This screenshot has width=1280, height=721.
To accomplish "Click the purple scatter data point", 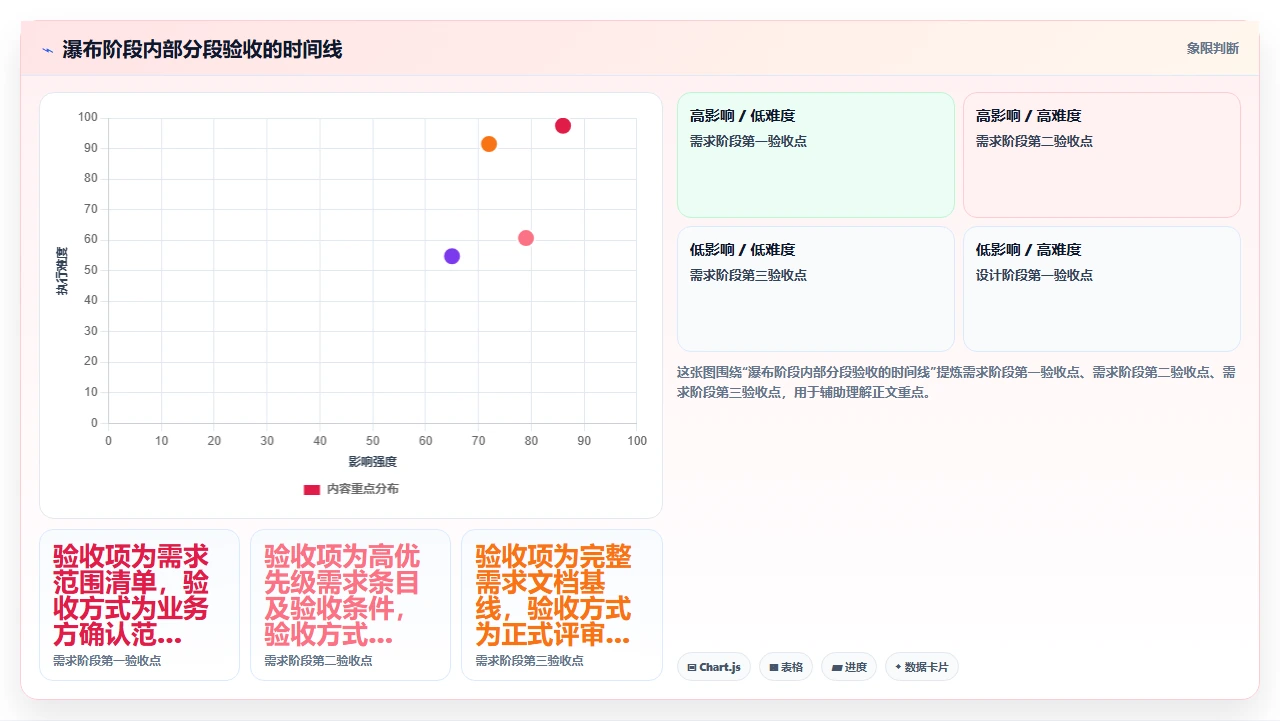I will [x=452, y=256].
